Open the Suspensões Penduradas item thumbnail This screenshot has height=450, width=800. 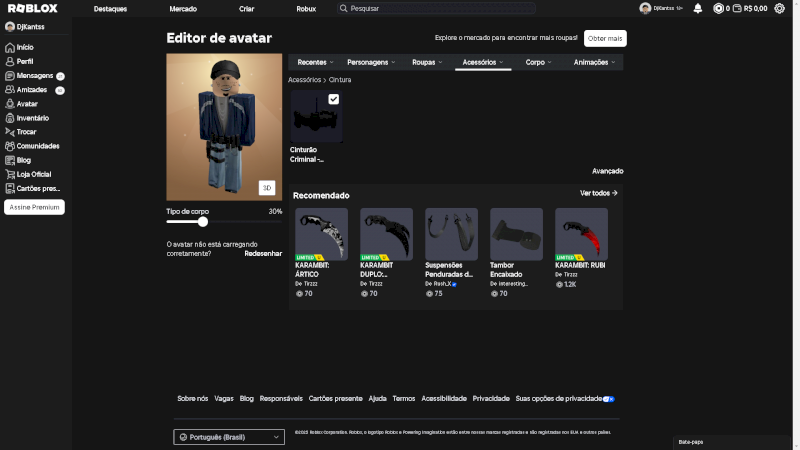(452, 234)
